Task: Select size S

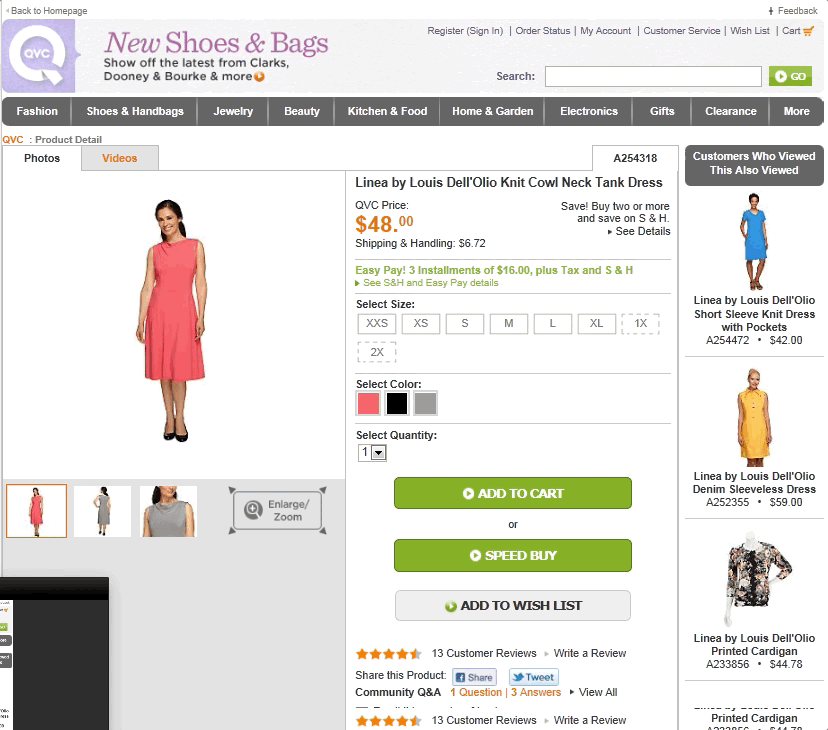Action: pos(465,323)
